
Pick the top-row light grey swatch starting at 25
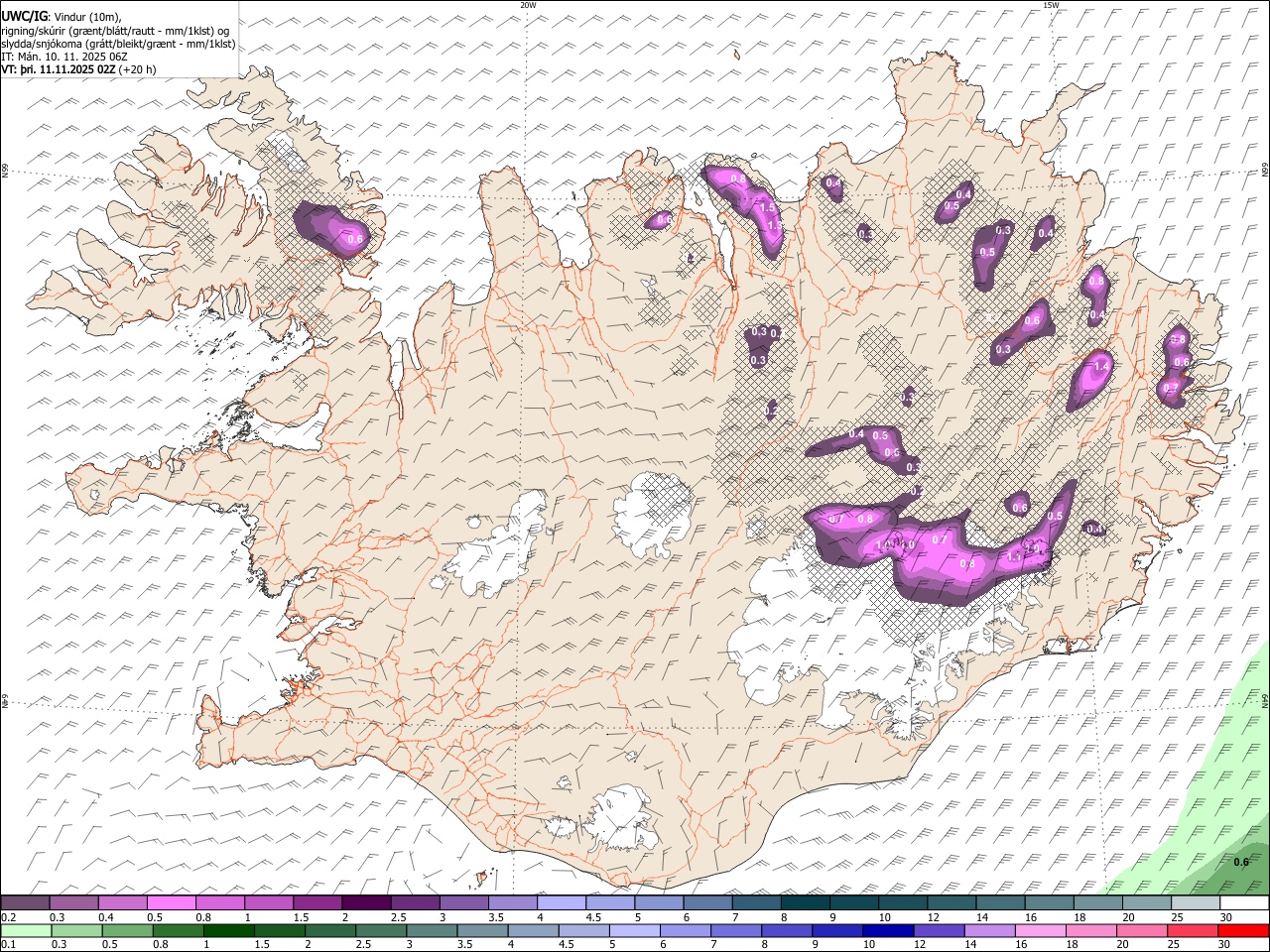click(1196, 903)
